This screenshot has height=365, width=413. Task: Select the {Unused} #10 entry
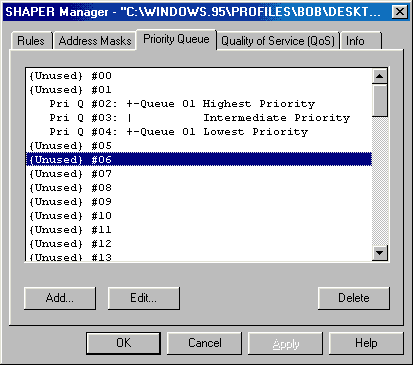(x=199, y=216)
